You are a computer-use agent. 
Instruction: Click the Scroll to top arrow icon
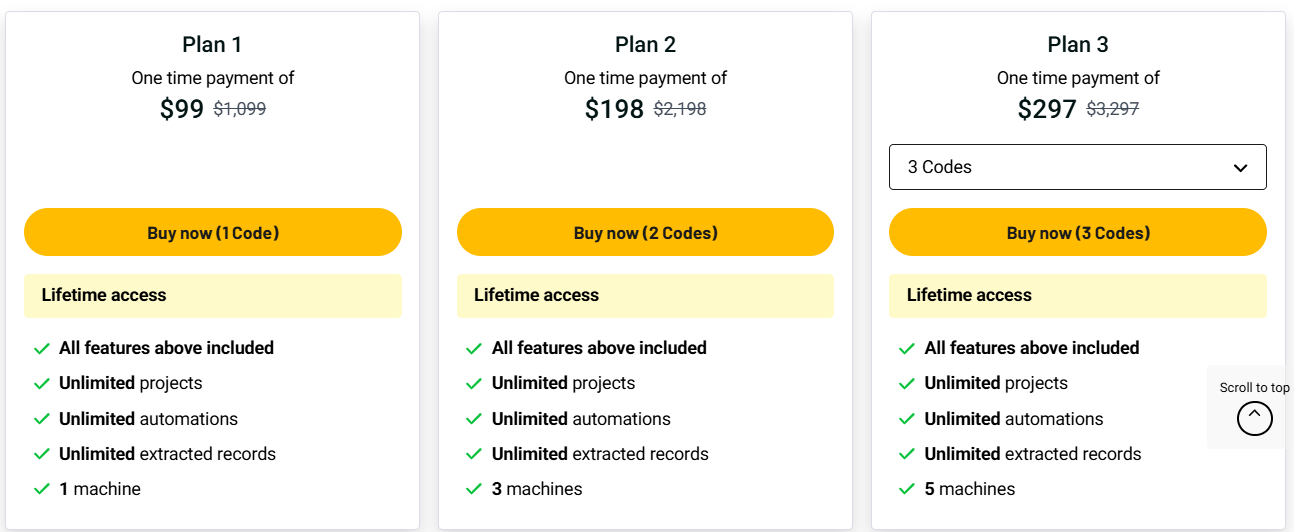[1254, 417]
